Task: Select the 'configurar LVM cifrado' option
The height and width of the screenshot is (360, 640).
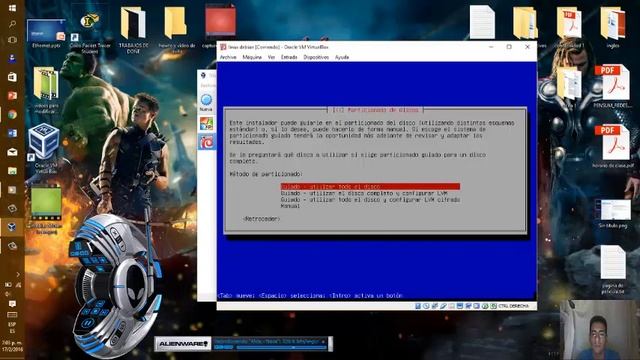Action: point(370,200)
